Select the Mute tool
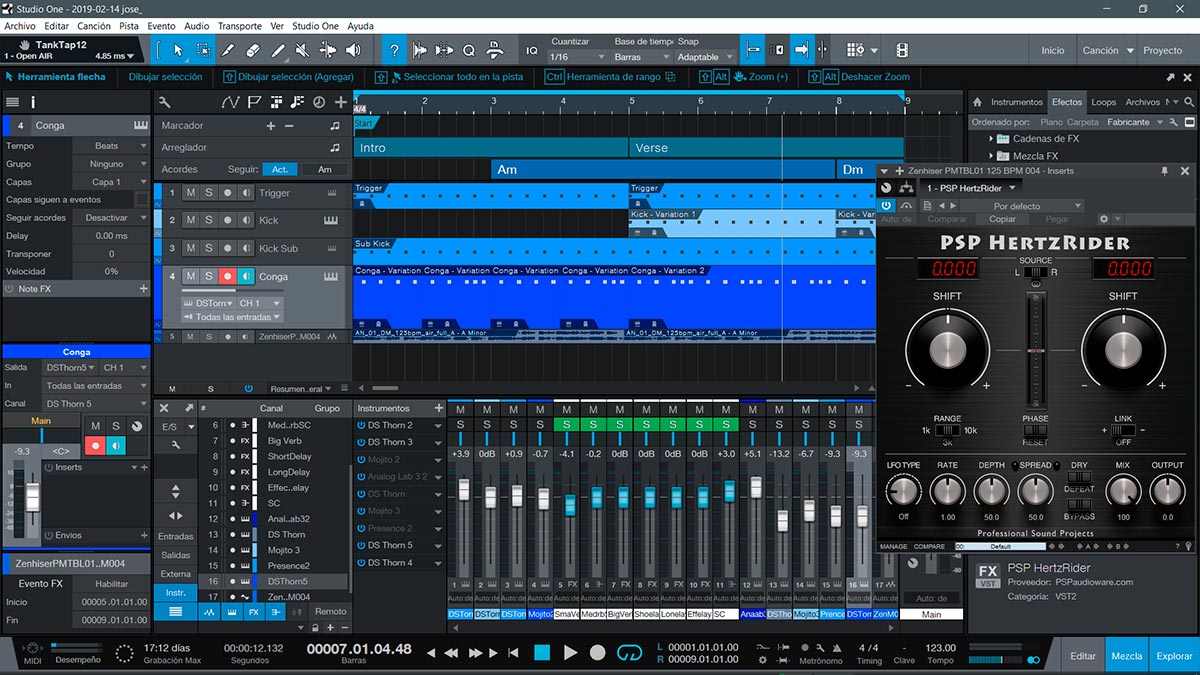 [303, 50]
